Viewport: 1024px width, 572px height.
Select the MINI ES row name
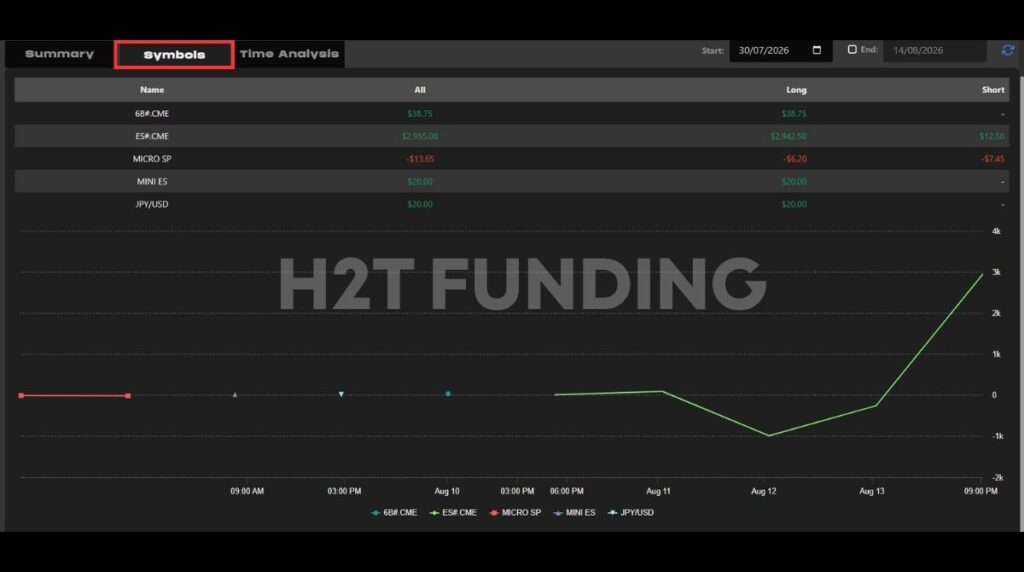[x=152, y=182]
